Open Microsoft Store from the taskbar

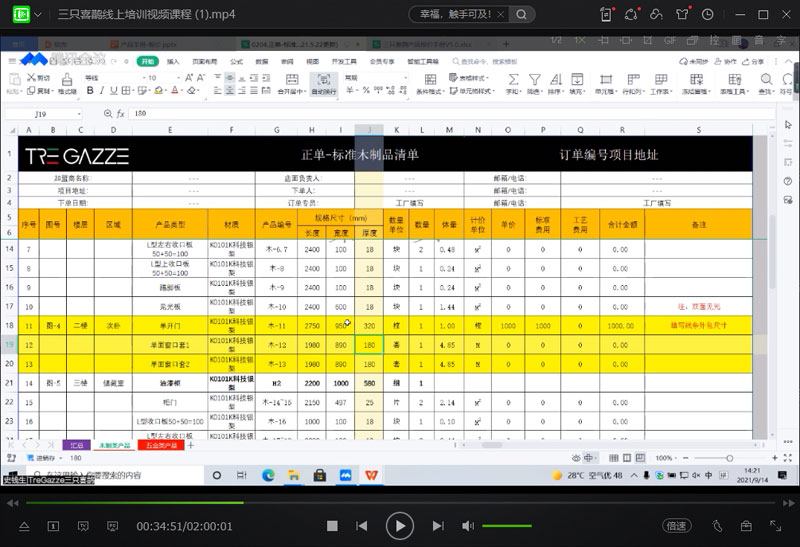click(x=319, y=476)
